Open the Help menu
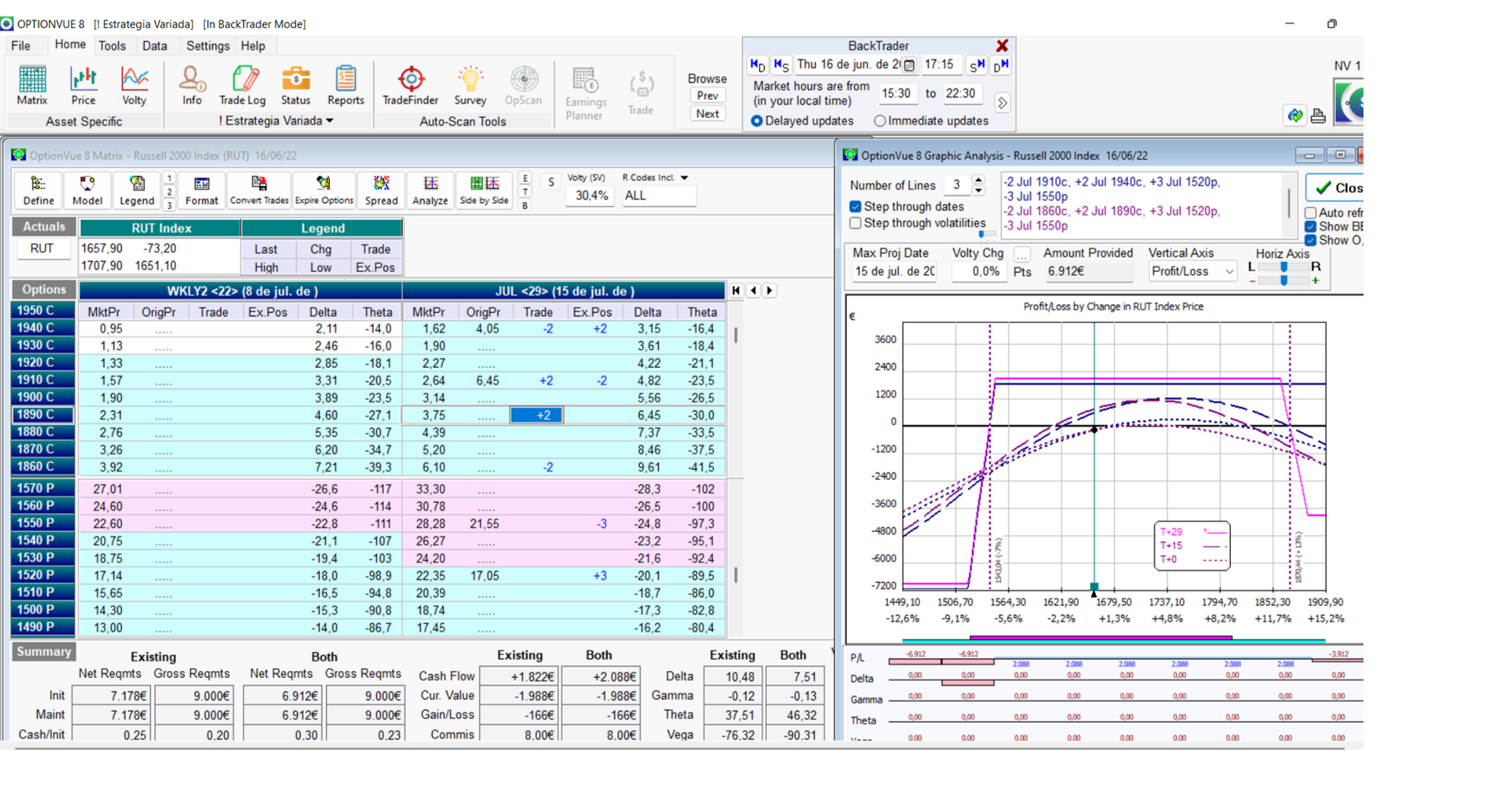Screen dimensions: 1512x800 [x=253, y=46]
